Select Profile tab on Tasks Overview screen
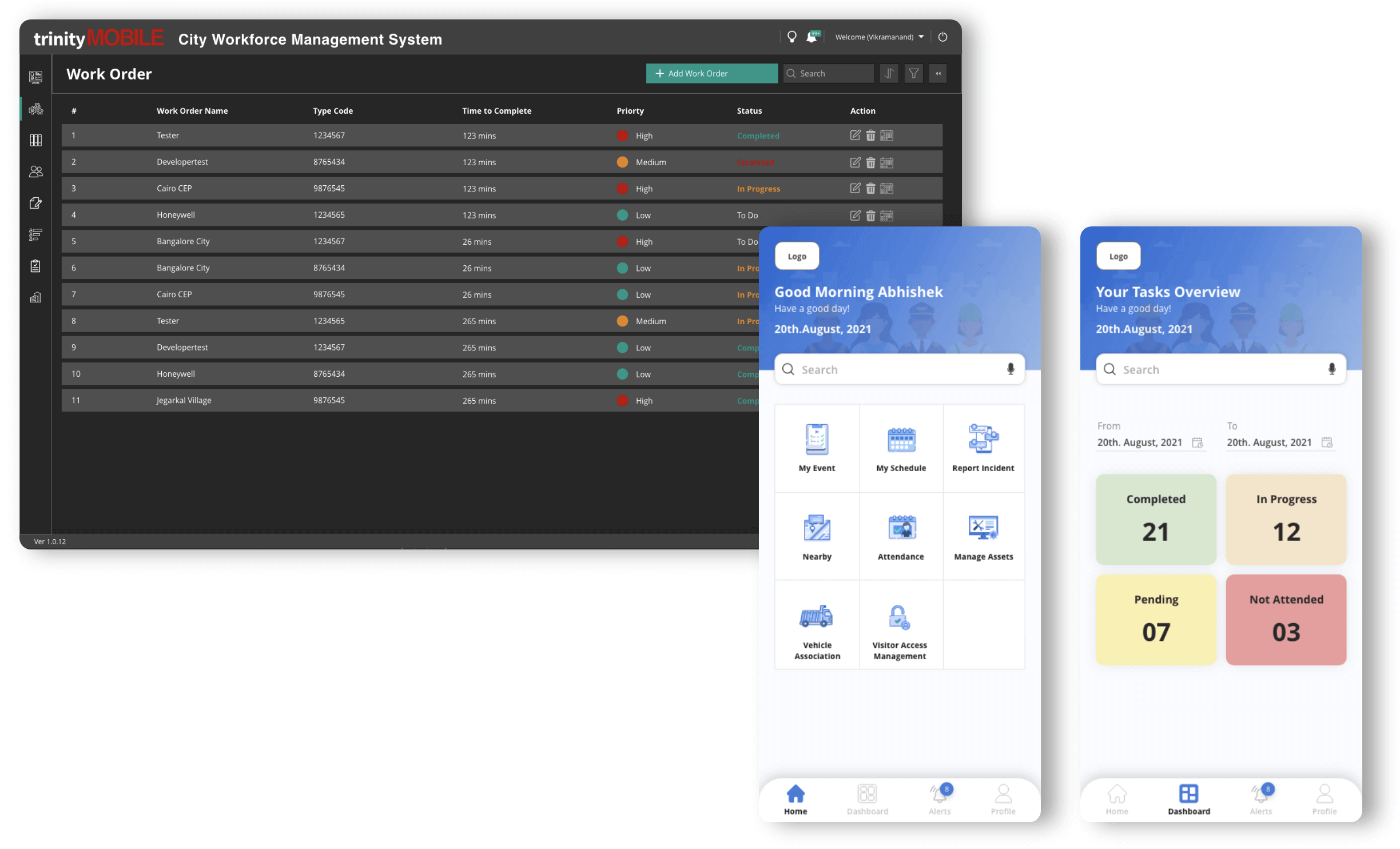This screenshot has width=1400, height=849. pyautogui.click(x=1325, y=799)
